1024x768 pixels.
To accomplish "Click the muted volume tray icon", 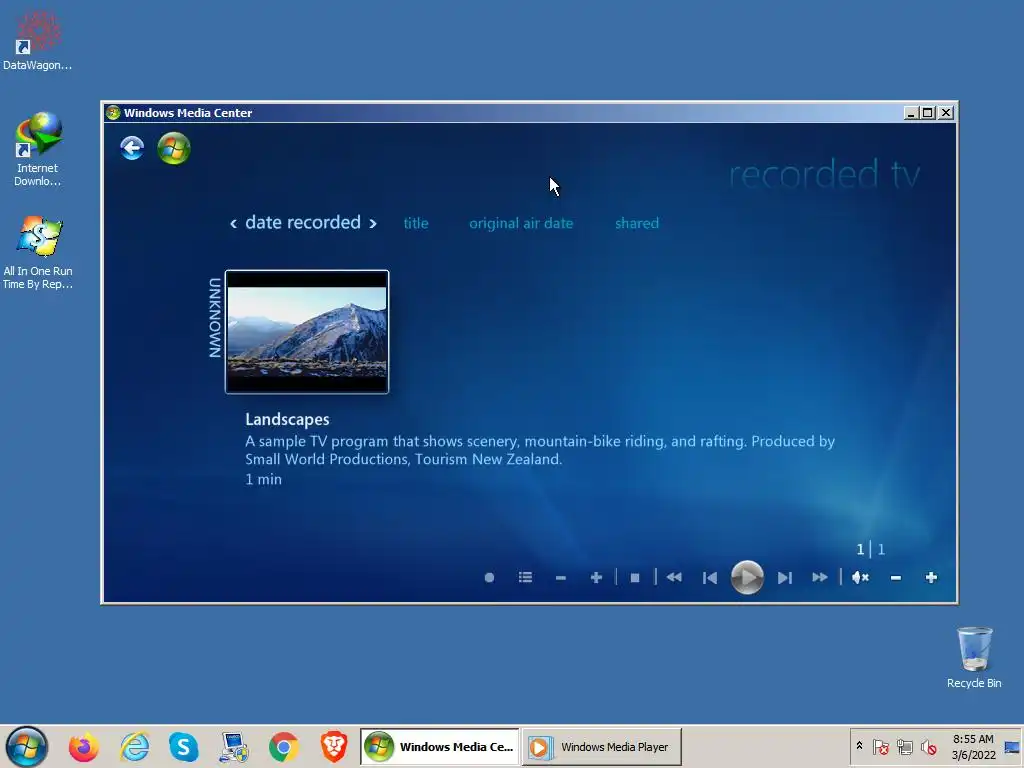I will point(928,746).
